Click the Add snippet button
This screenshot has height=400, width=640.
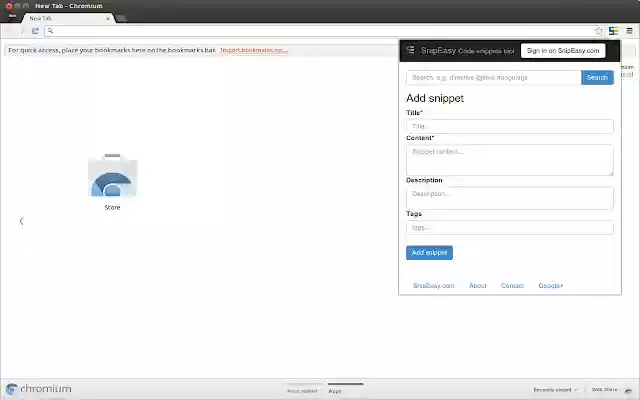click(429, 253)
